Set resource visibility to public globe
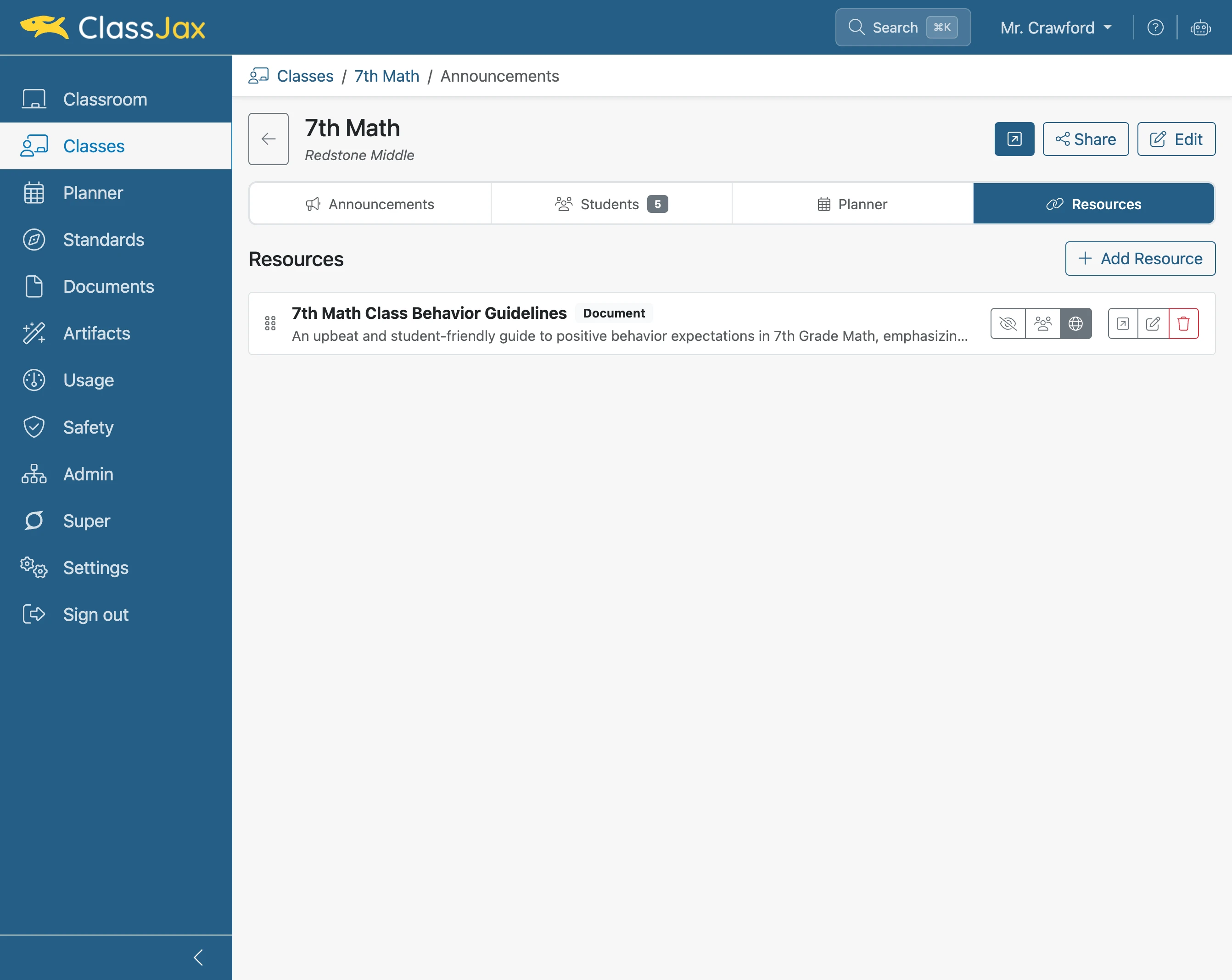The width and height of the screenshot is (1232, 980). tap(1075, 323)
